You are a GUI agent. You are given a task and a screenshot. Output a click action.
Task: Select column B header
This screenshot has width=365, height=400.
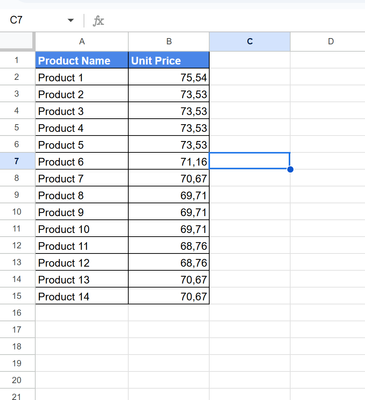click(169, 41)
